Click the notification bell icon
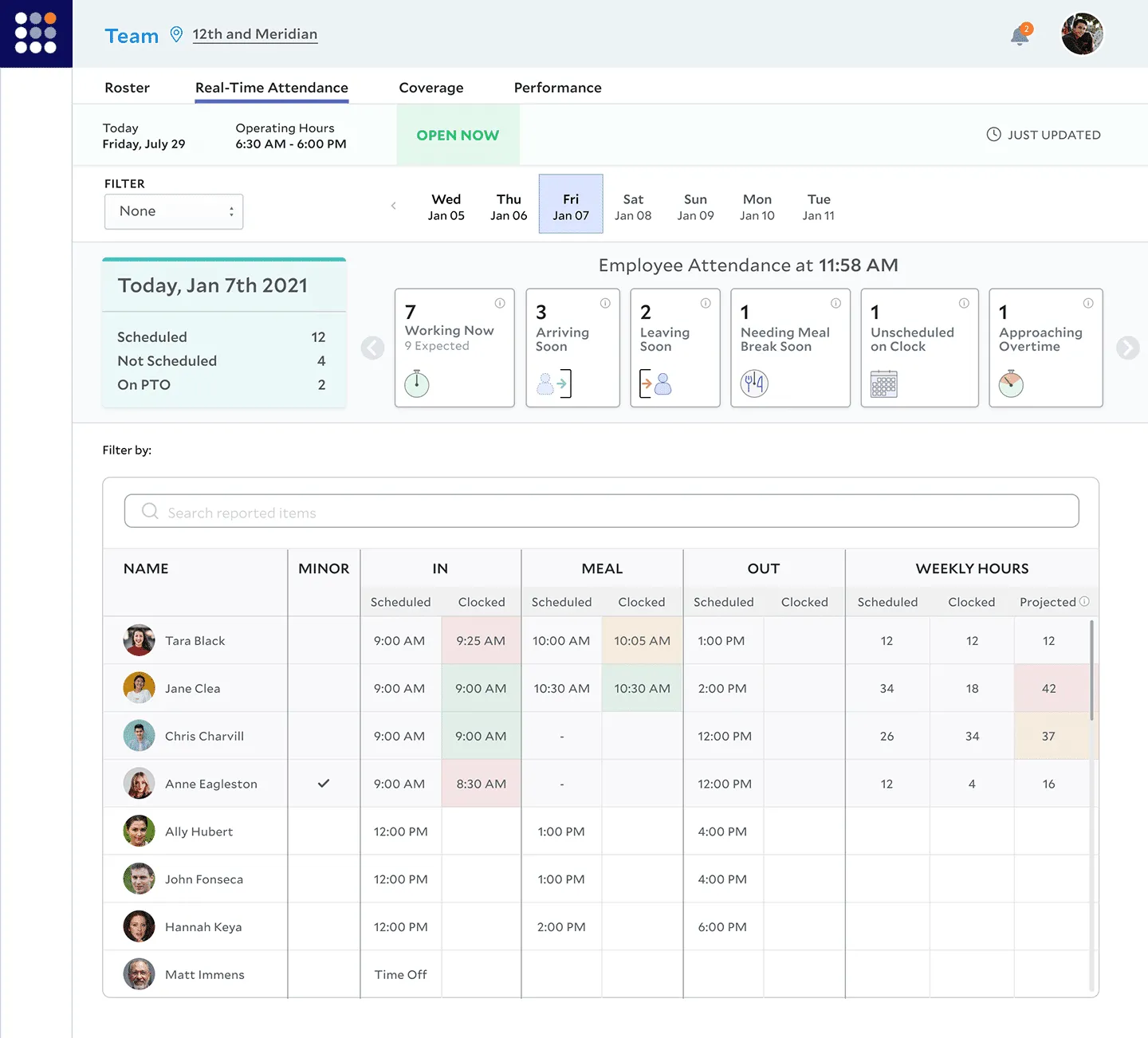The height and width of the screenshot is (1038, 1148). pyautogui.click(x=1020, y=36)
